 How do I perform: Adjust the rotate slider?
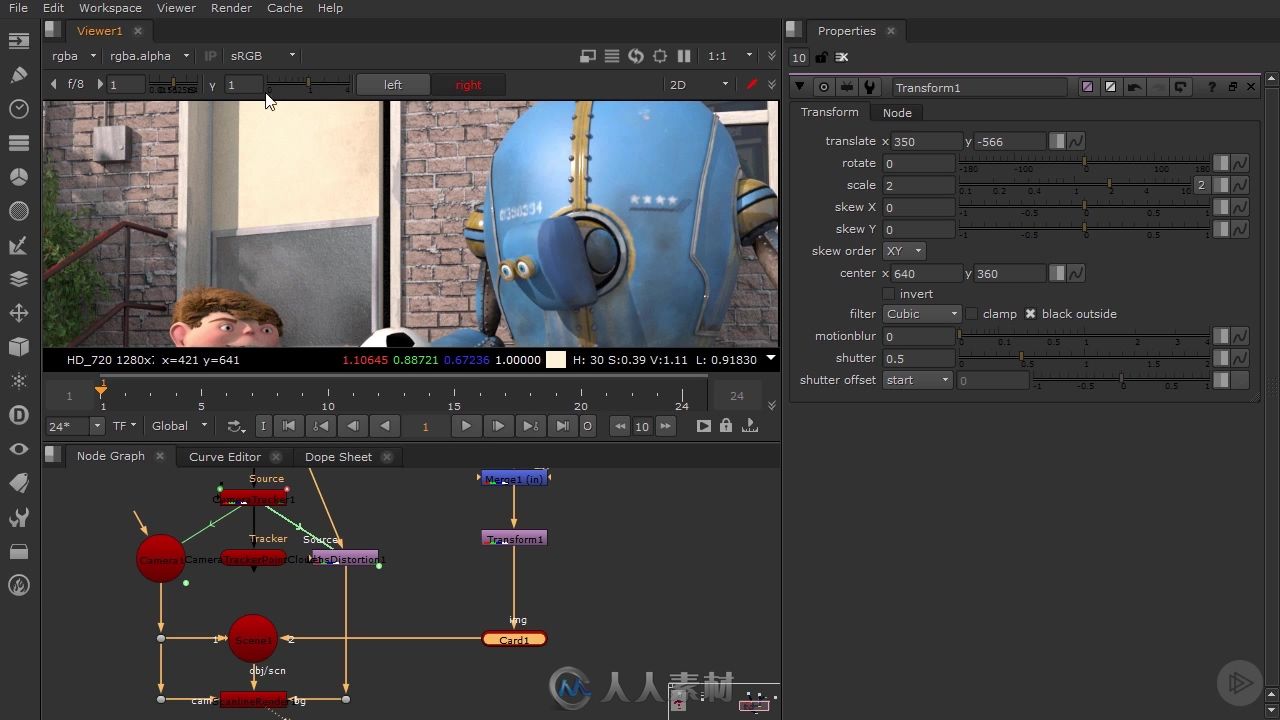click(x=1084, y=163)
